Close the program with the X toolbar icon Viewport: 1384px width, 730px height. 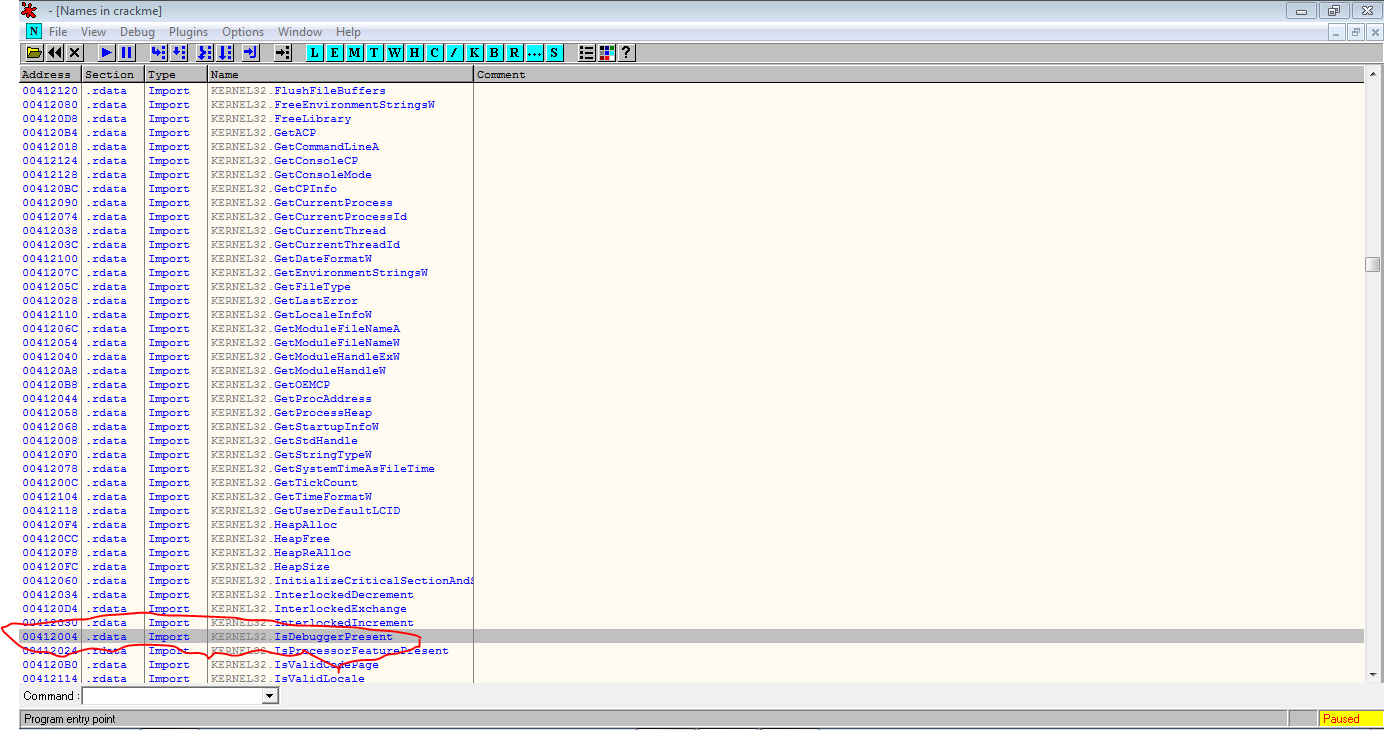coord(72,52)
